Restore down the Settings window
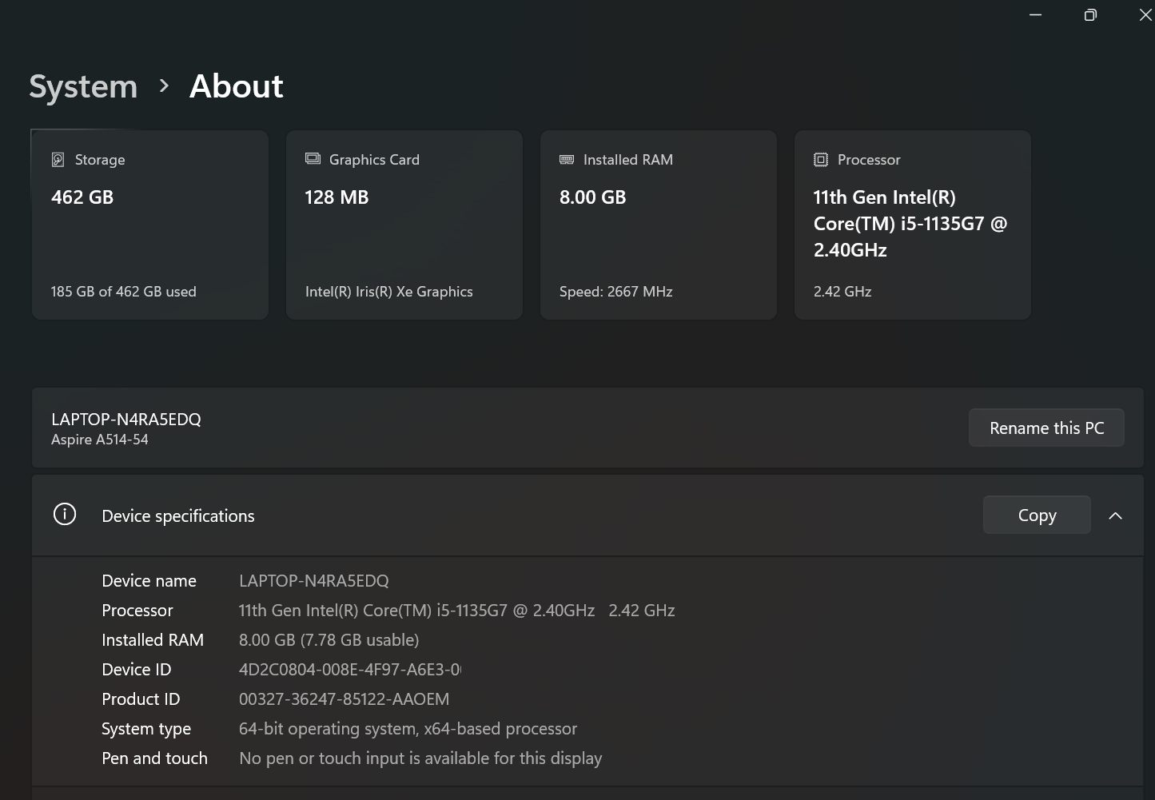Screen dimensions: 1155x800 point(1090,15)
